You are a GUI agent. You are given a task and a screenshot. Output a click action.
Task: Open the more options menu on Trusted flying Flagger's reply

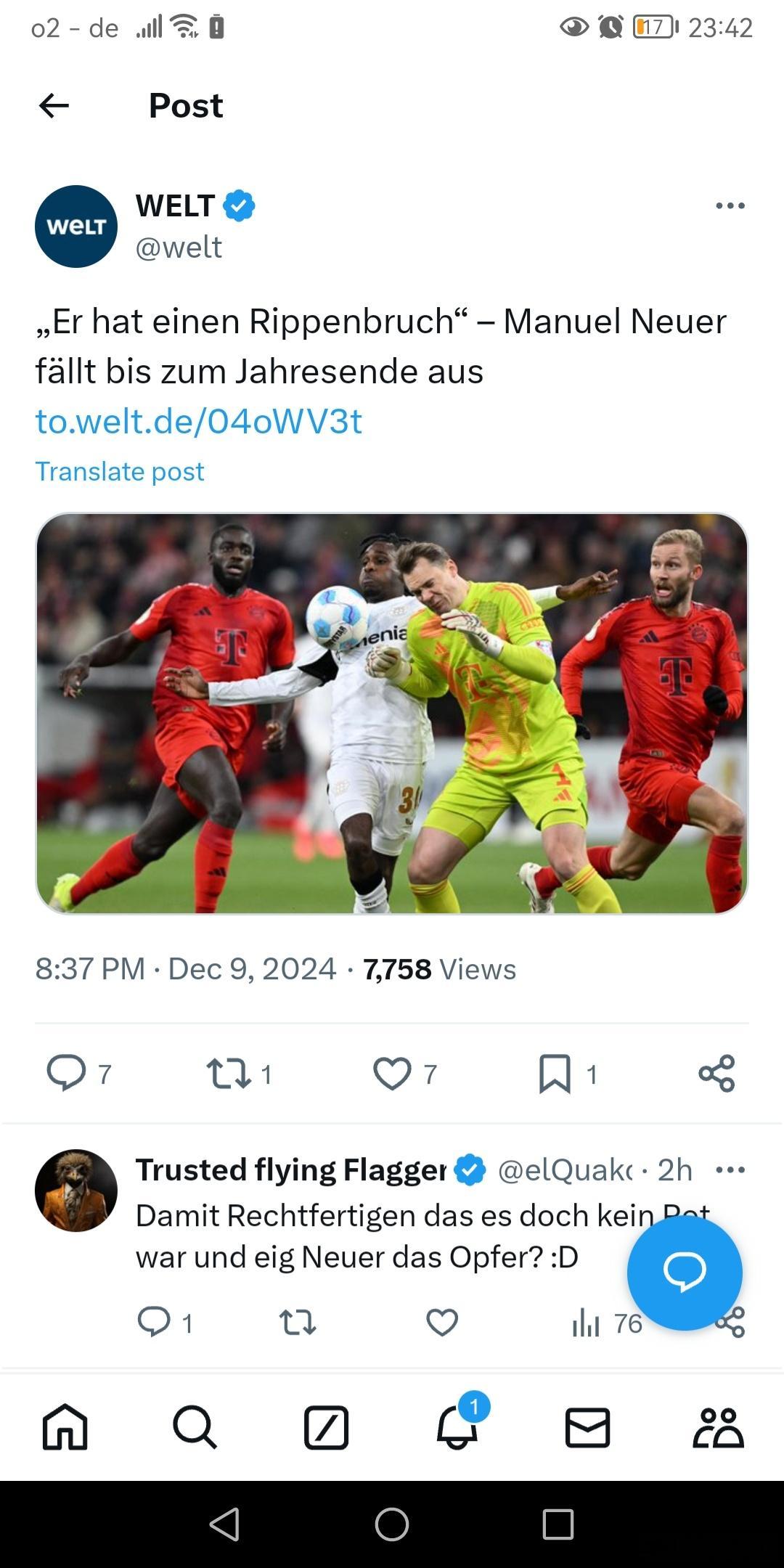coord(730,1169)
